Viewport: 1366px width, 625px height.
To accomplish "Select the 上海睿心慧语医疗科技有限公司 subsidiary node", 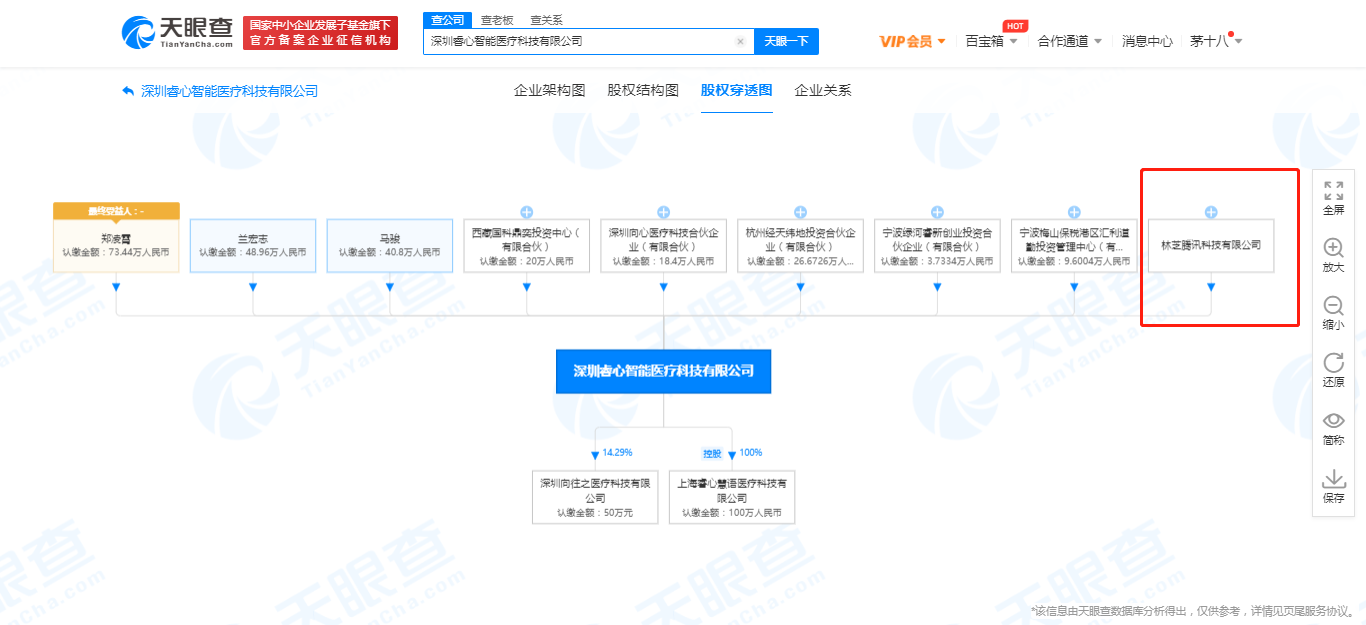I will pyautogui.click(x=732, y=497).
